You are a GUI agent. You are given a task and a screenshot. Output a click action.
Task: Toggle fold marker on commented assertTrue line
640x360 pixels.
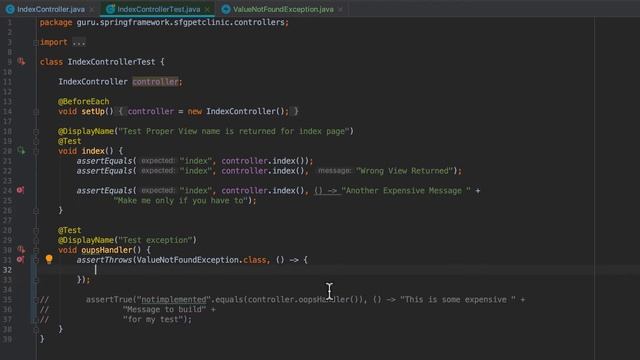[x=36, y=300]
